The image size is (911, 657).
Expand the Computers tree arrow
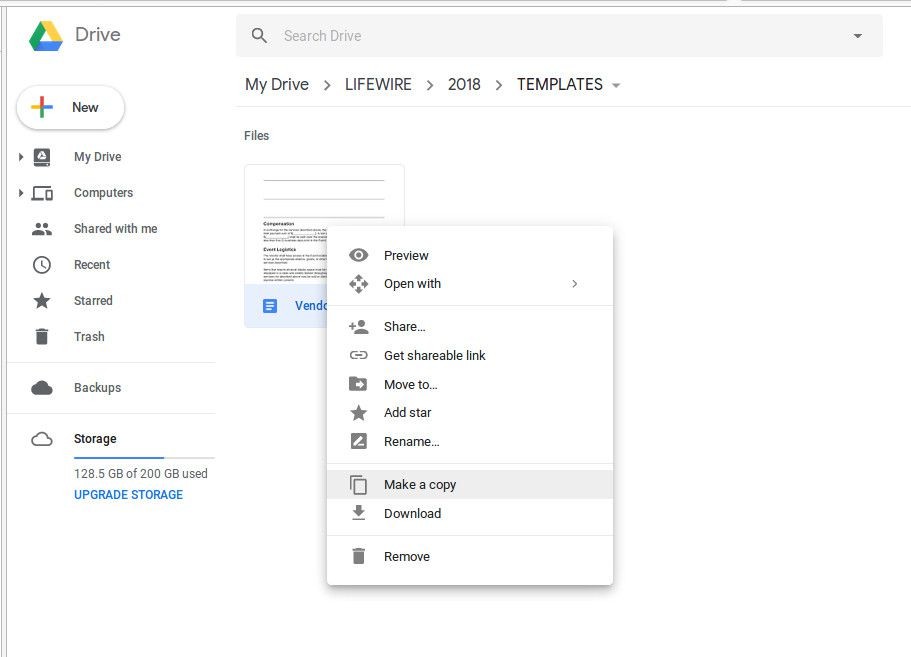tap(21, 193)
